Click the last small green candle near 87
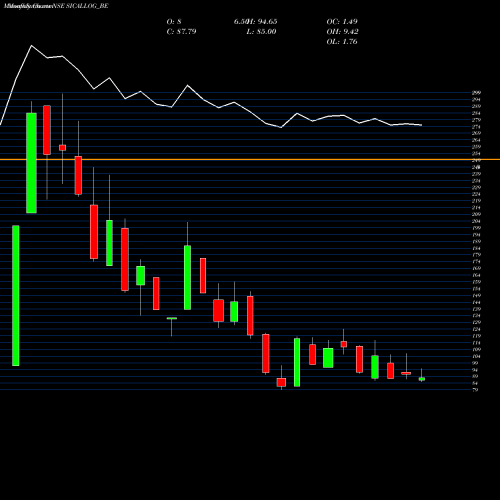 422,379
